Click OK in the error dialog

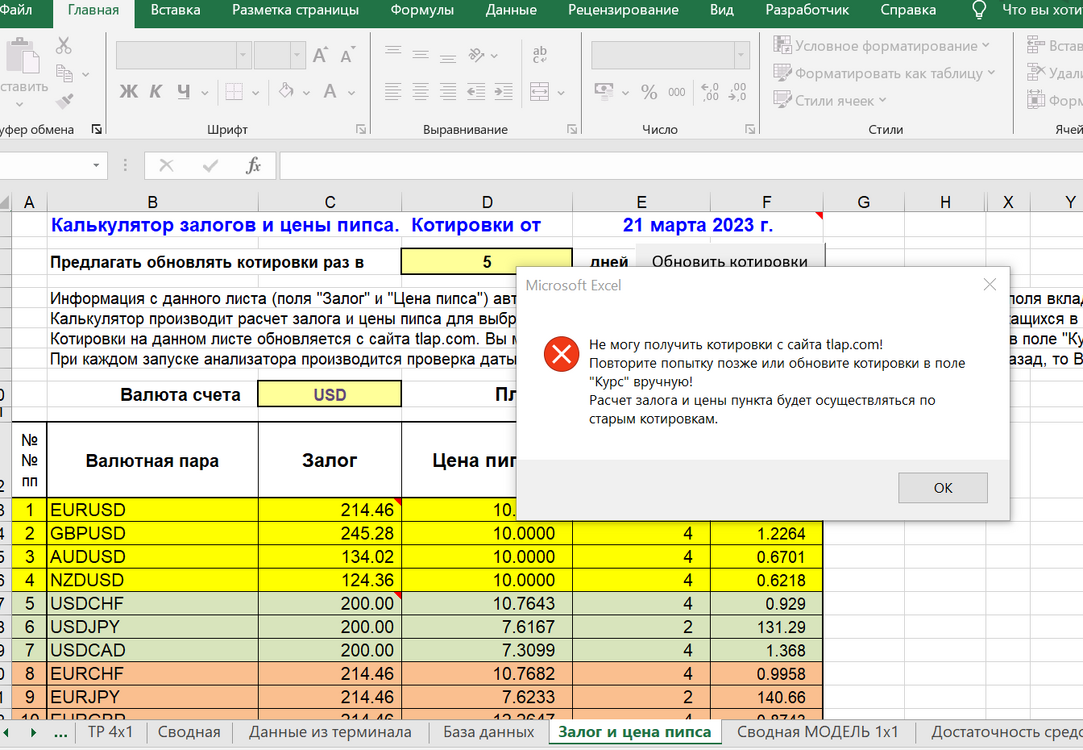pos(943,488)
